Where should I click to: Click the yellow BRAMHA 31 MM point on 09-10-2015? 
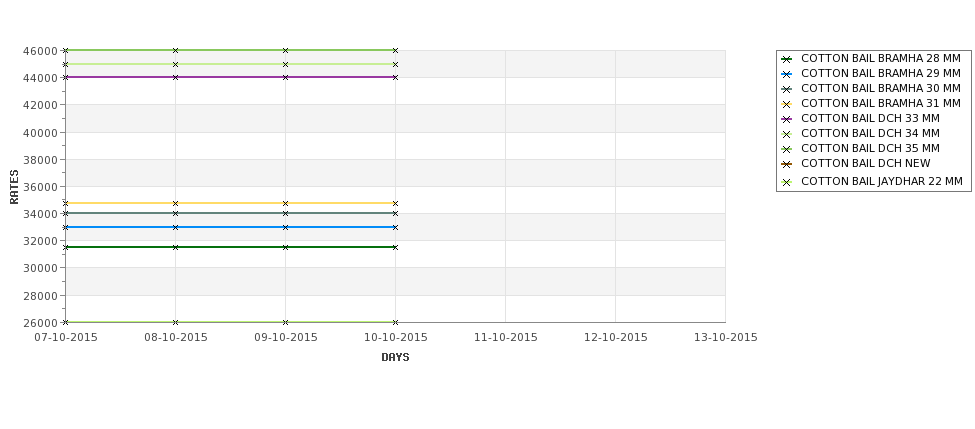tap(285, 203)
